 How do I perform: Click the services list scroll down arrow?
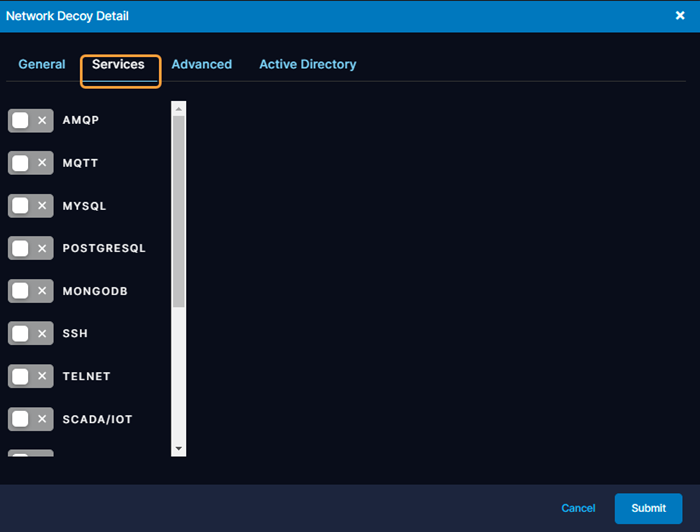pos(179,449)
